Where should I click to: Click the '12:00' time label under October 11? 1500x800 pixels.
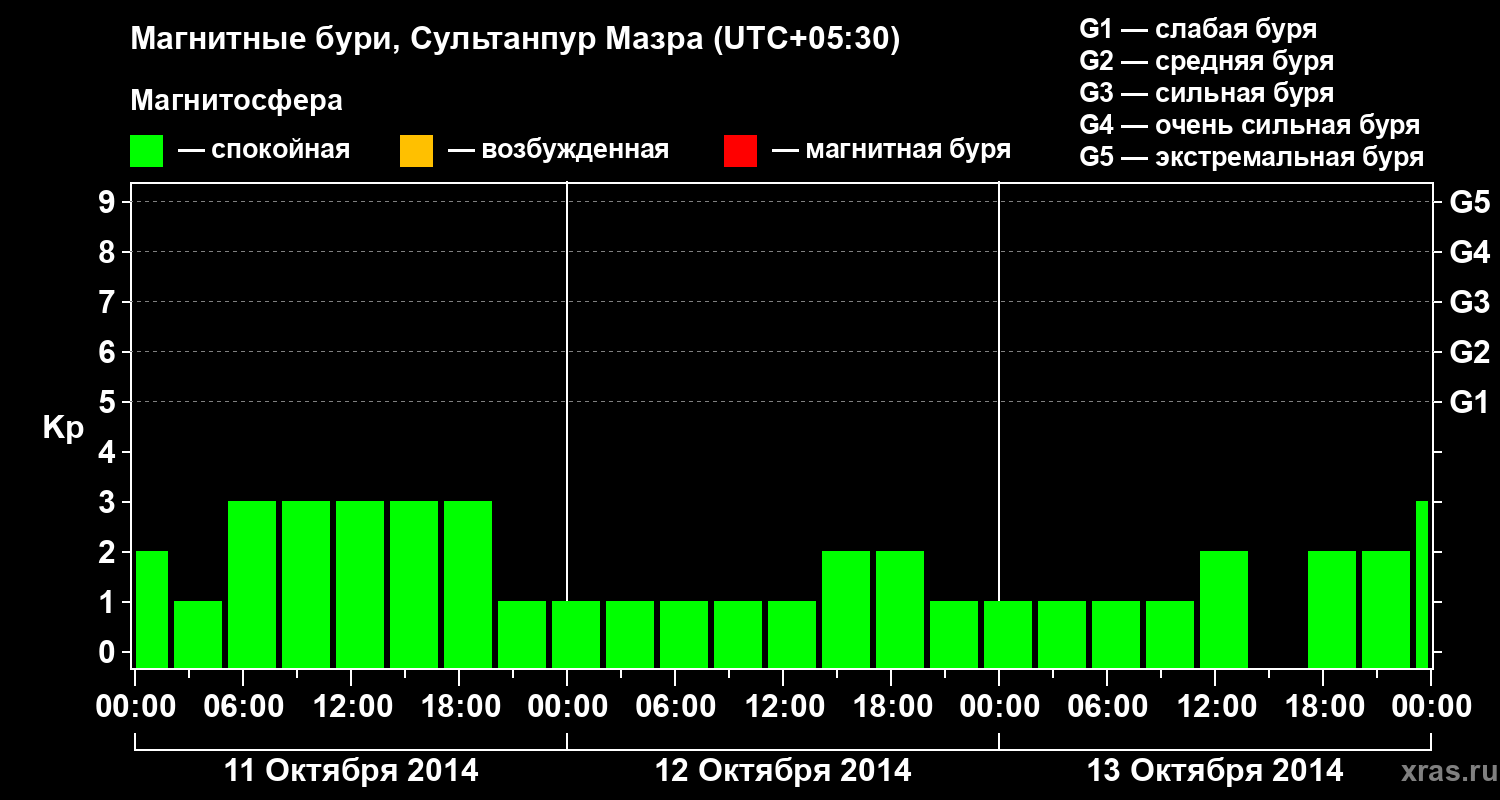[x=351, y=707]
